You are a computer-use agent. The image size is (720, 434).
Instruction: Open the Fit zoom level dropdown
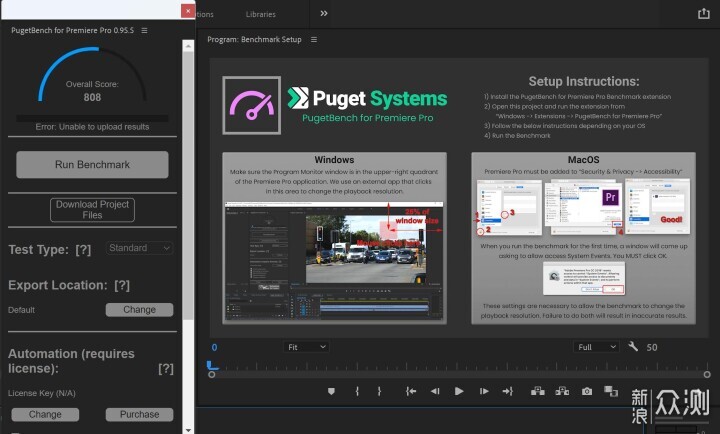click(x=306, y=347)
